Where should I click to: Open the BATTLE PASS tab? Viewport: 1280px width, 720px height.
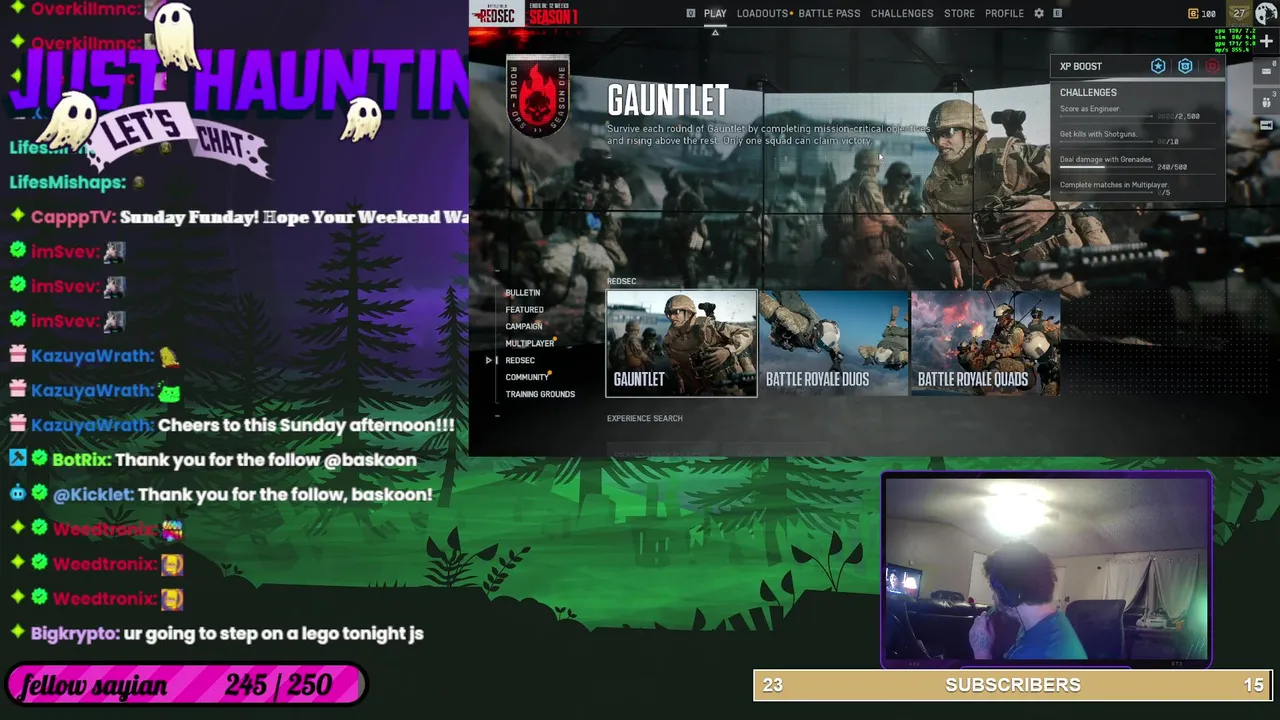tap(829, 13)
